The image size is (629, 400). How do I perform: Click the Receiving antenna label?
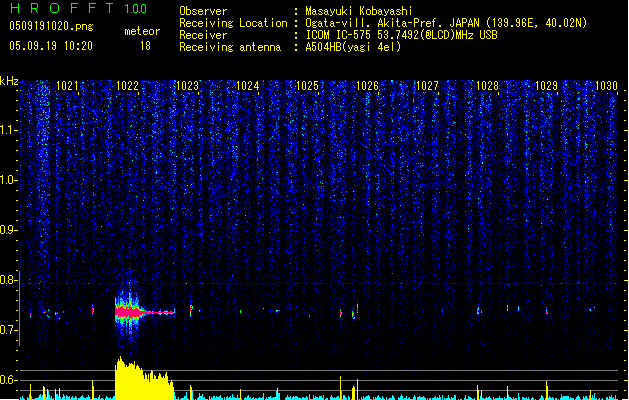pyautogui.click(x=230, y=48)
